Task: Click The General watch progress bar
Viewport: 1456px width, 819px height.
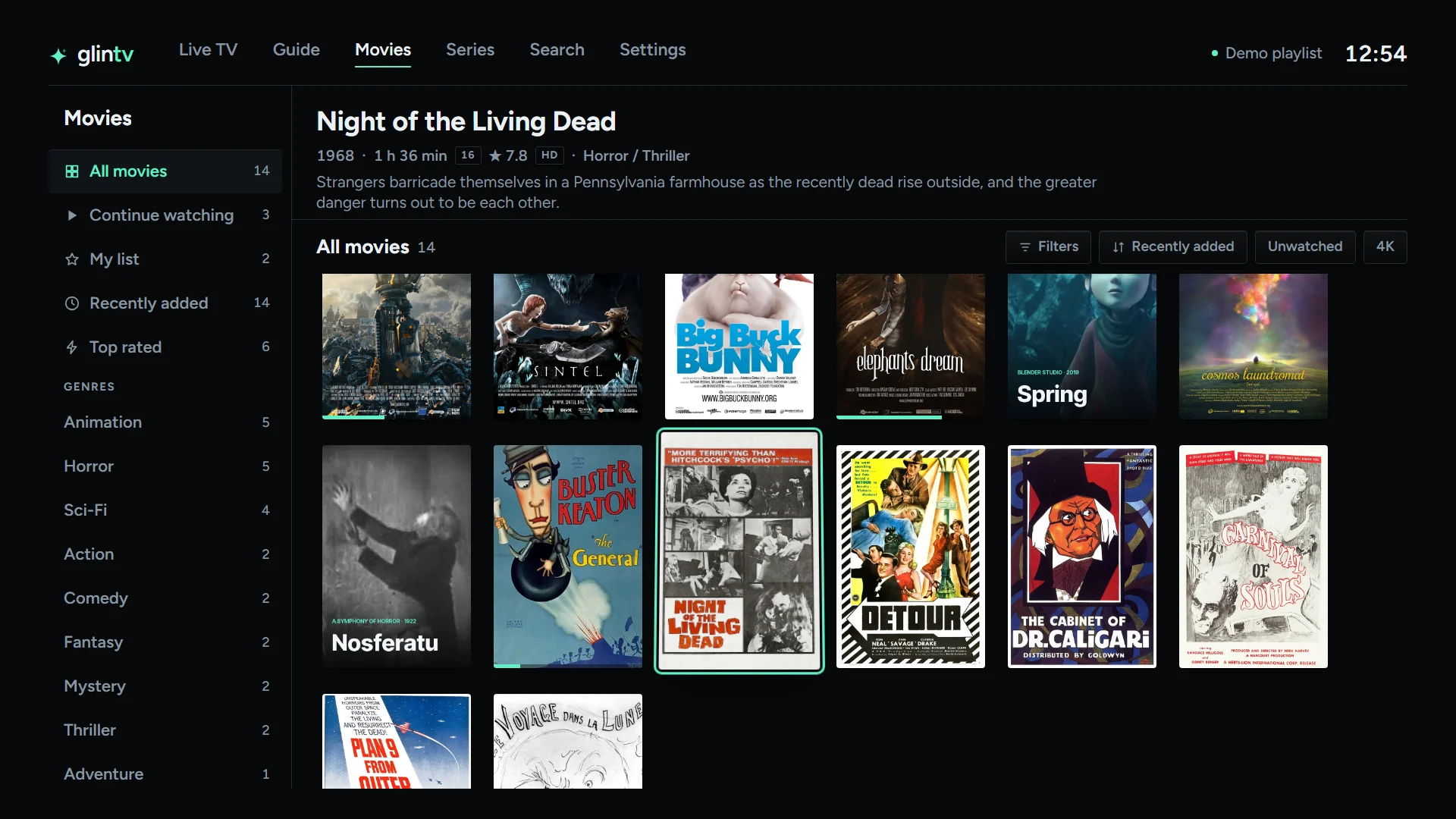Action: point(568,666)
